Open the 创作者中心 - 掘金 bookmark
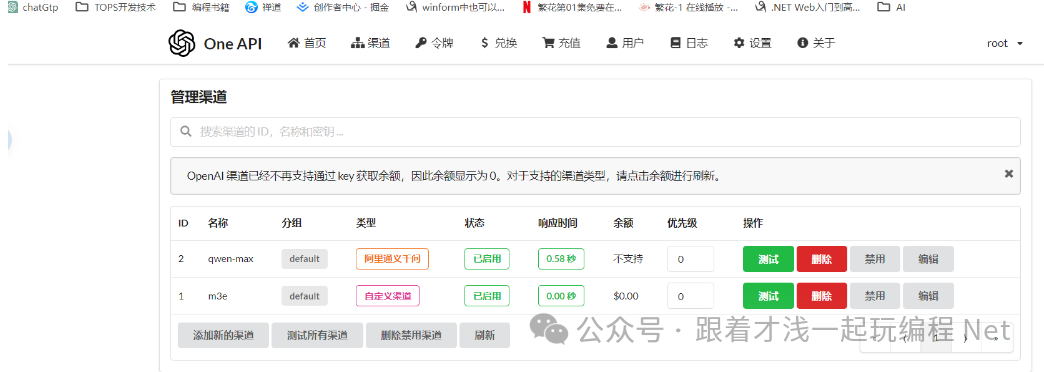Image resolution: width=1044 pixels, height=372 pixels. 342,7
